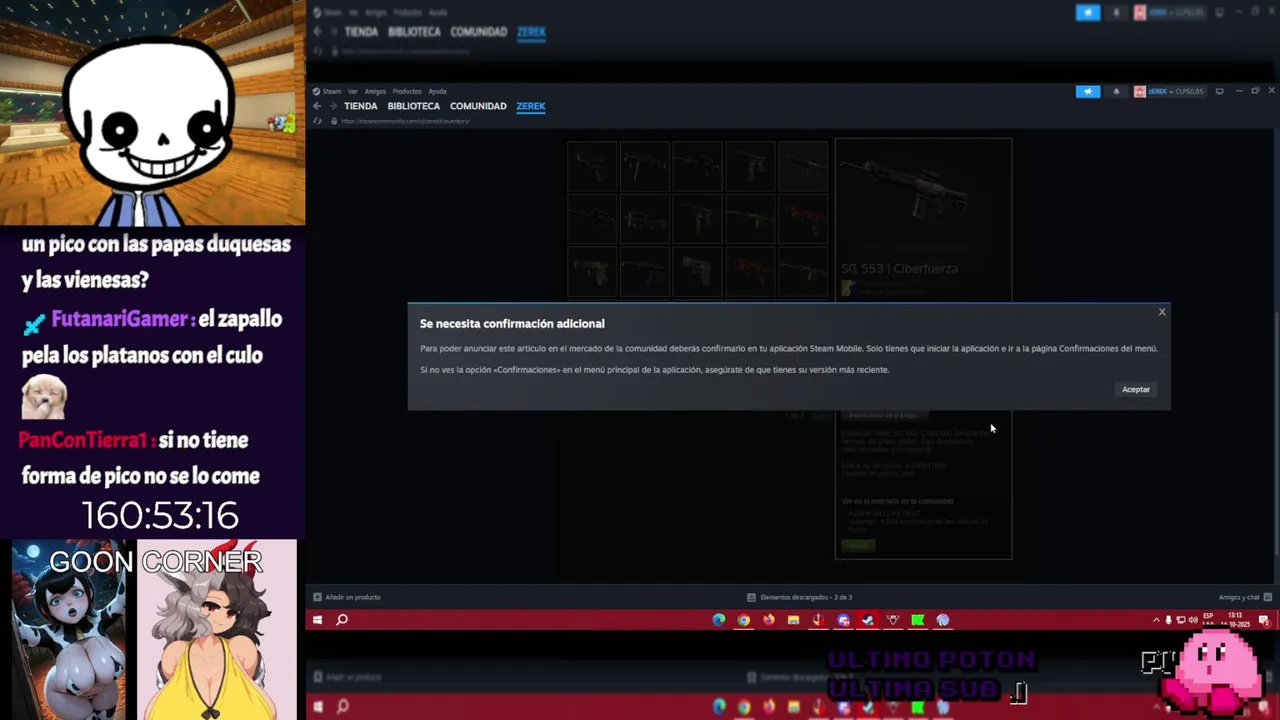Open Big Picture mode icon in front window
The width and height of the screenshot is (1280, 720).
tap(1219, 91)
